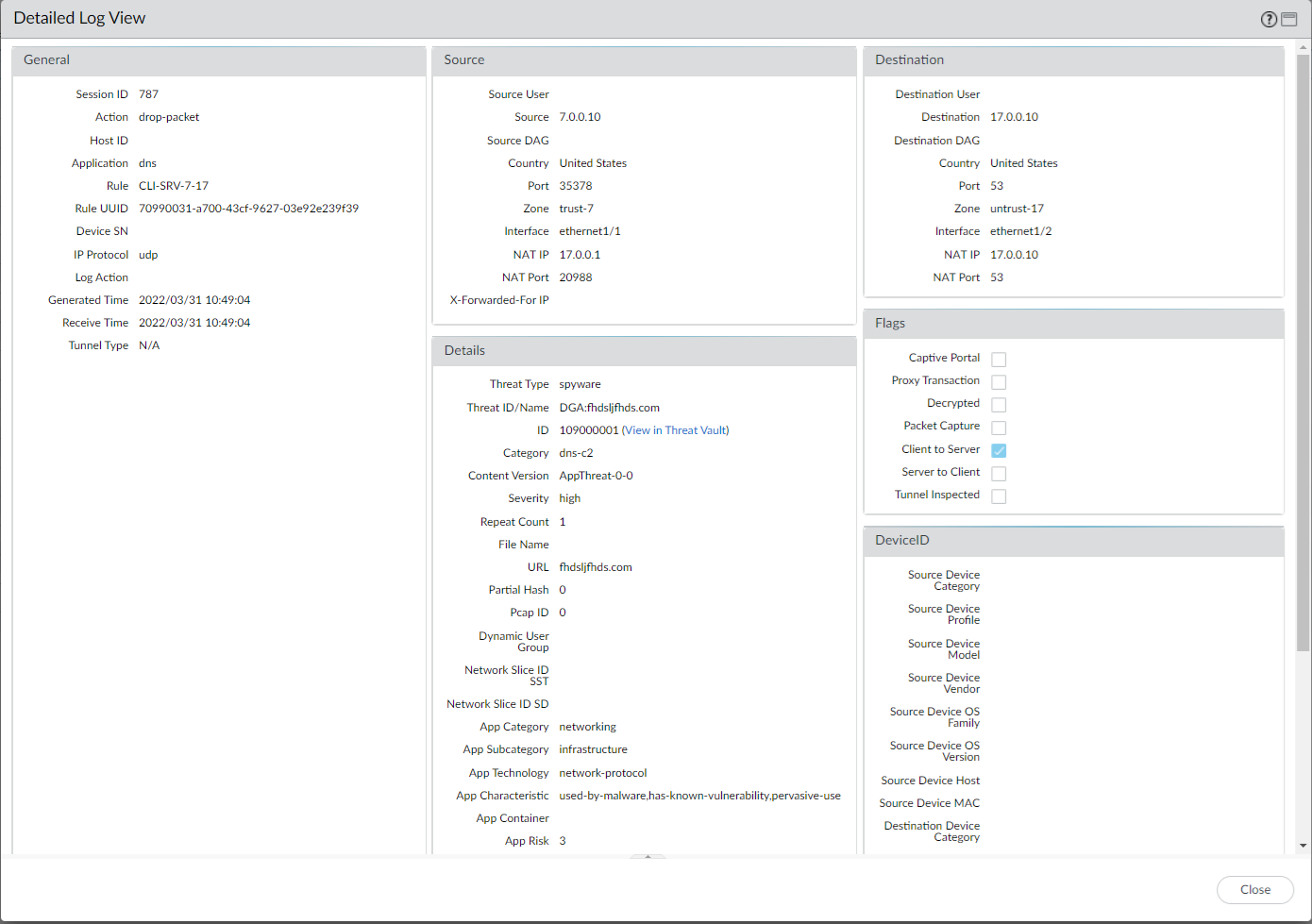The height and width of the screenshot is (924, 1312).
Task: Click the General panel header
Action: [x=218, y=60]
